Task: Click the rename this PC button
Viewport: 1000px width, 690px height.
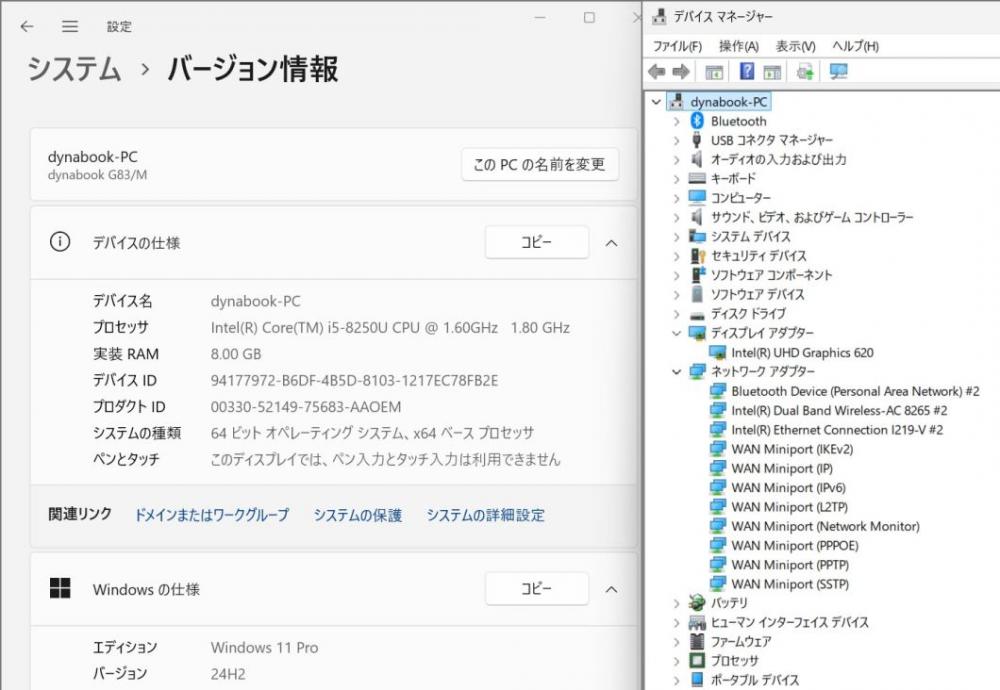Action: point(540,165)
